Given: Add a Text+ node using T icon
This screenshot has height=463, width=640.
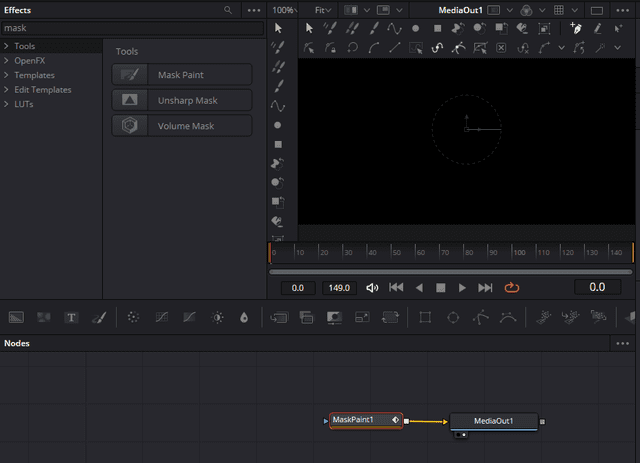Looking at the screenshot, I should coord(71,317).
